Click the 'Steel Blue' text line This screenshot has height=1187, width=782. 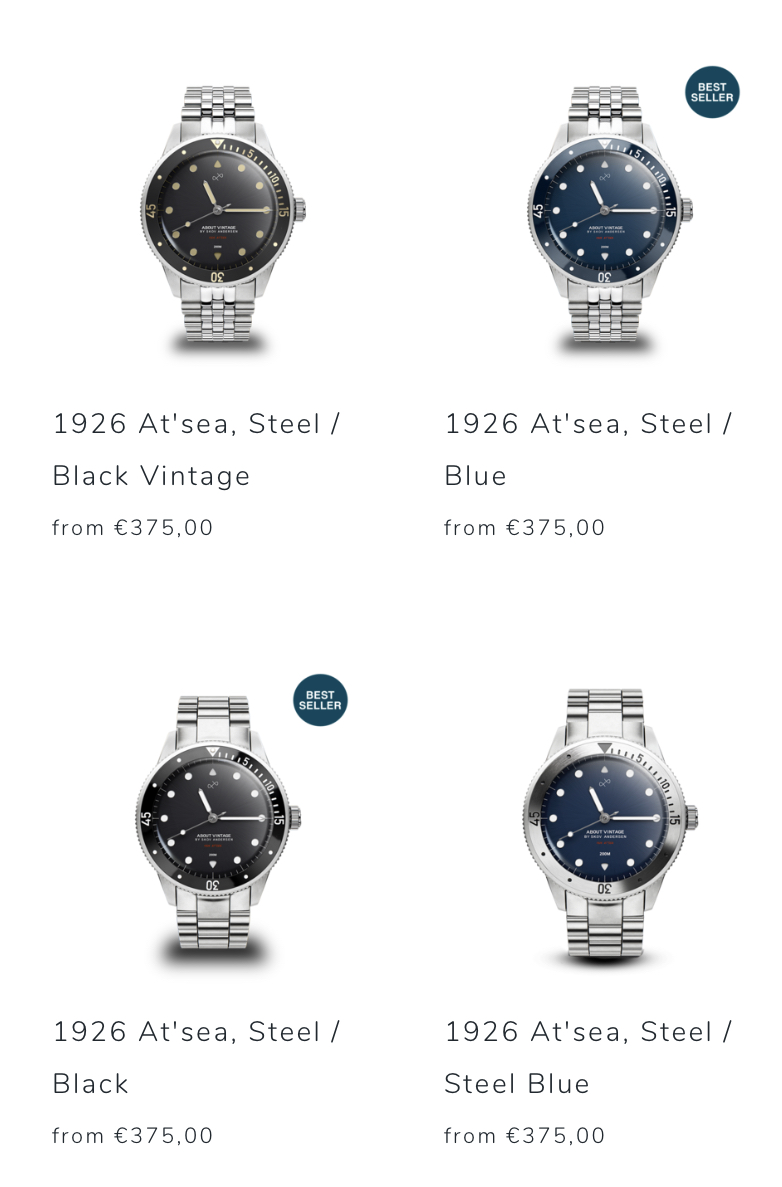coord(517,1084)
